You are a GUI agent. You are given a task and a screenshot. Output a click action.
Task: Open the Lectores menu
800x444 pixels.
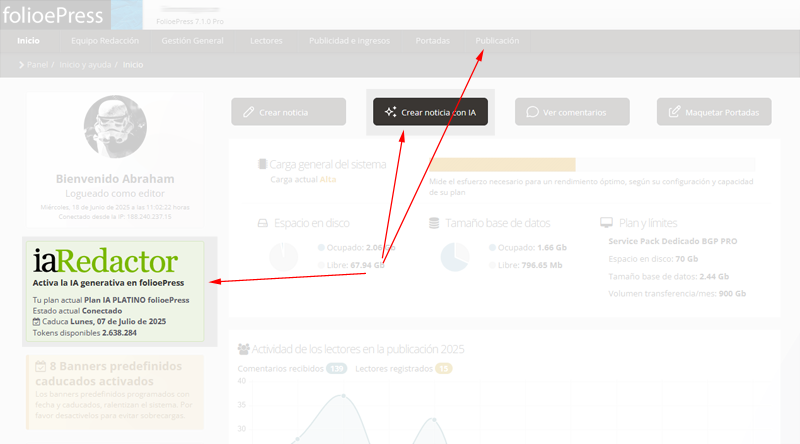(x=266, y=41)
